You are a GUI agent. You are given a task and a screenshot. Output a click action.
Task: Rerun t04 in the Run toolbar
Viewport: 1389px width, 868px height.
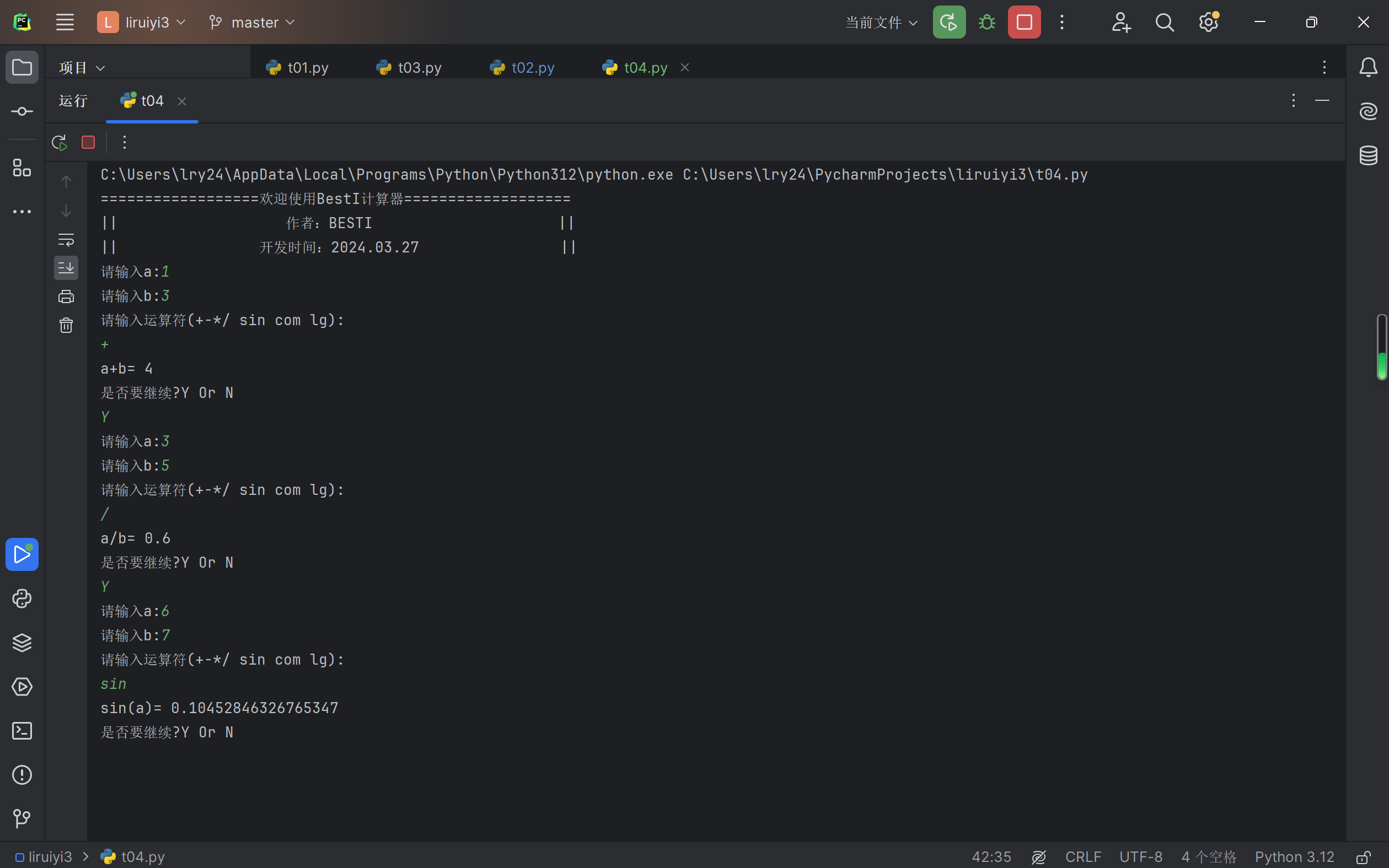pyautogui.click(x=60, y=142)
